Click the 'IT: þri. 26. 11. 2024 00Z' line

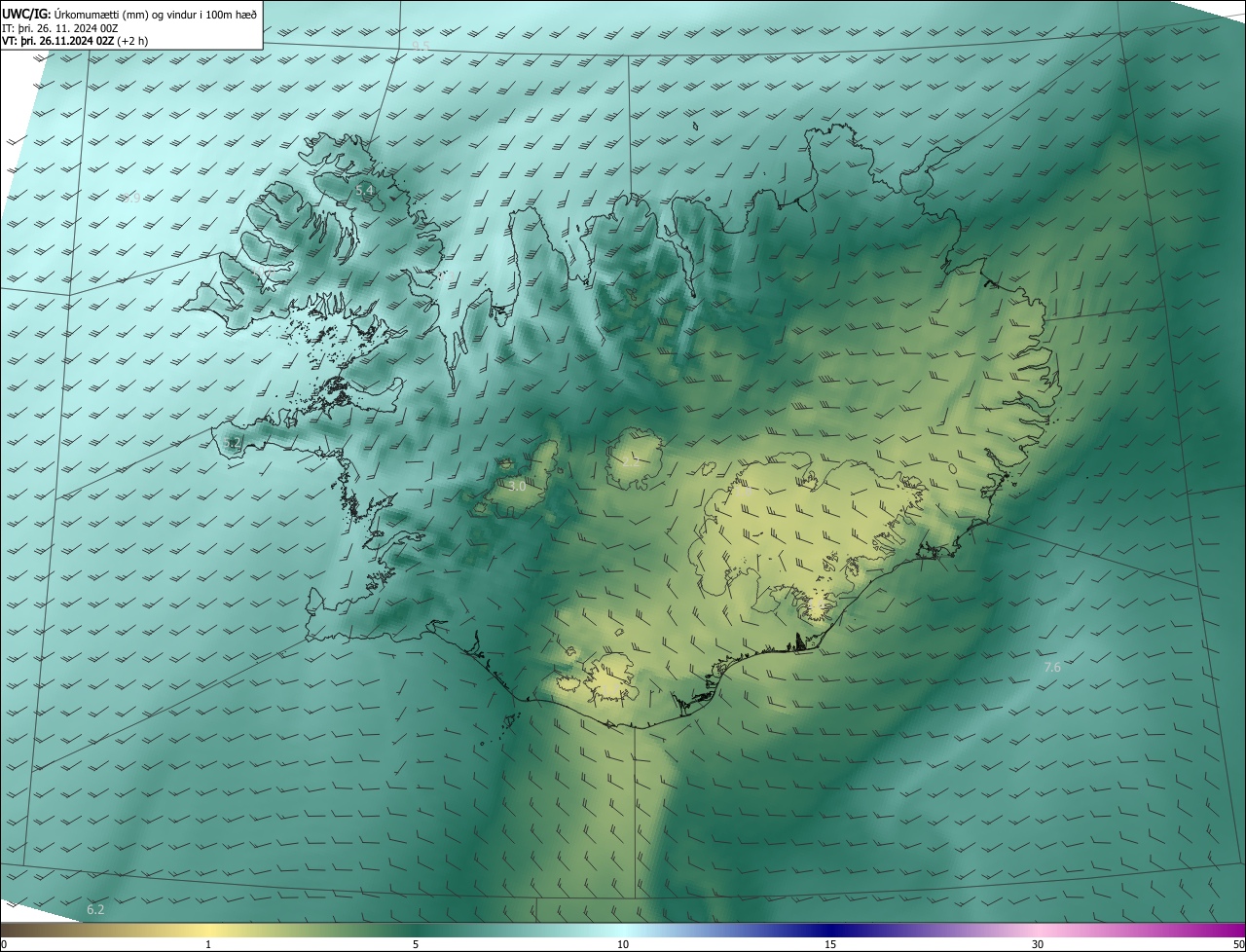[x=60, y=28]
